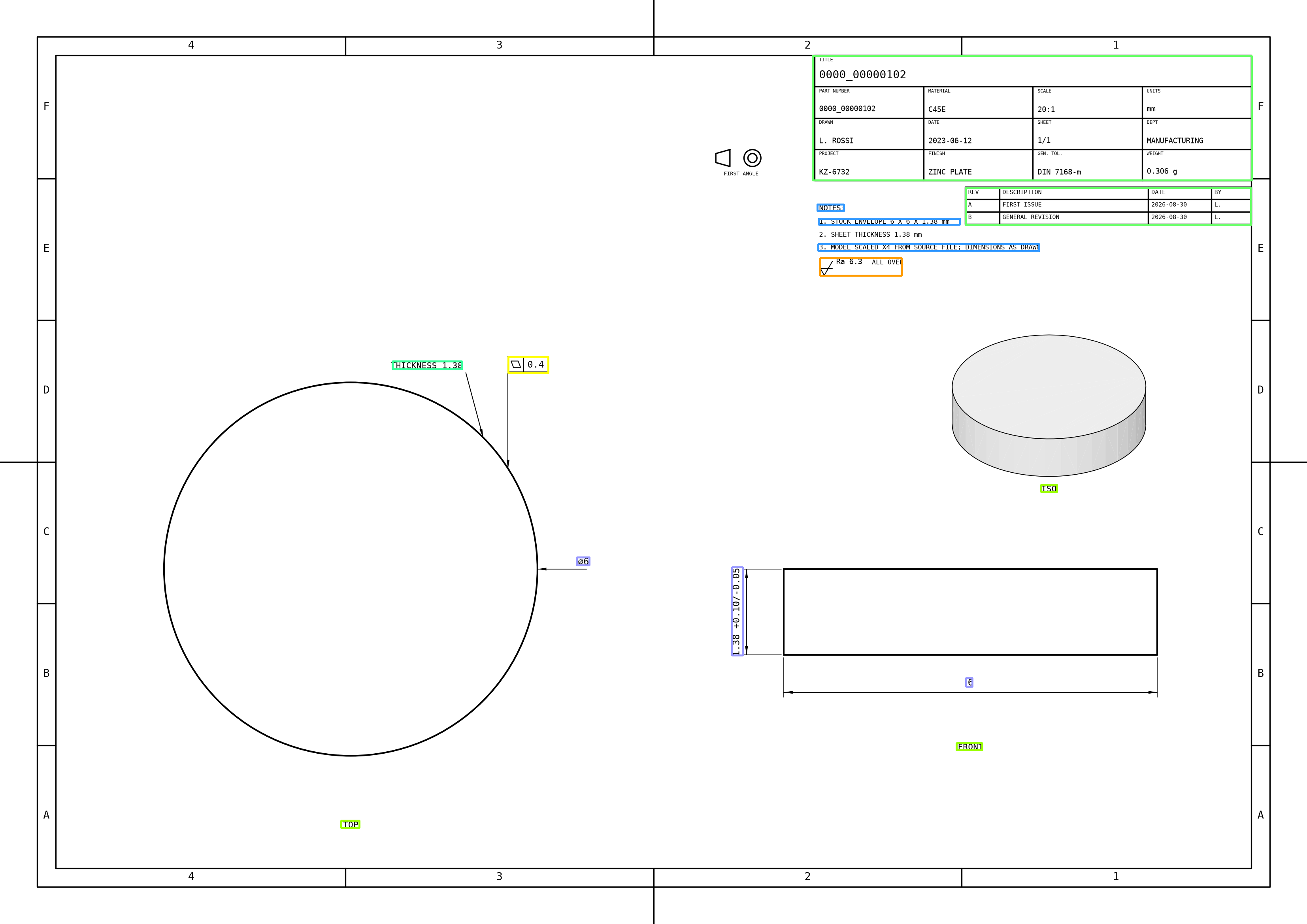The height and width of the screenshot is (924, 1307).
Task: Select the 1.38 +0.10/-0.05 height dimension
Action: (x=737, y=612)
